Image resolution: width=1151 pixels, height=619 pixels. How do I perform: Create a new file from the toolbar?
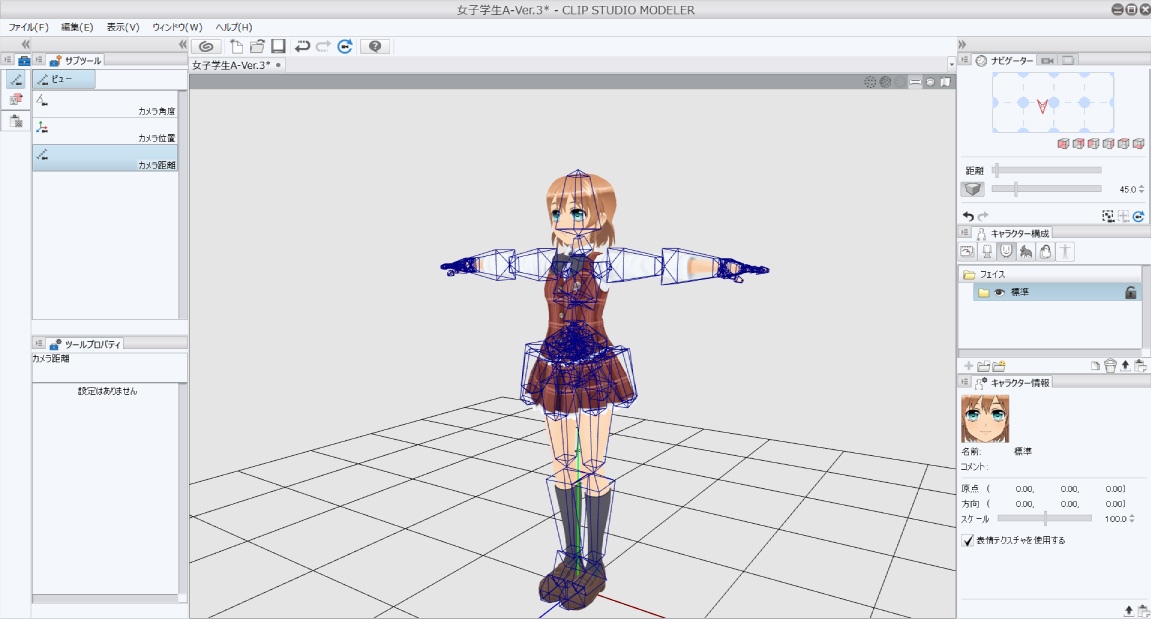pos(236,46)
